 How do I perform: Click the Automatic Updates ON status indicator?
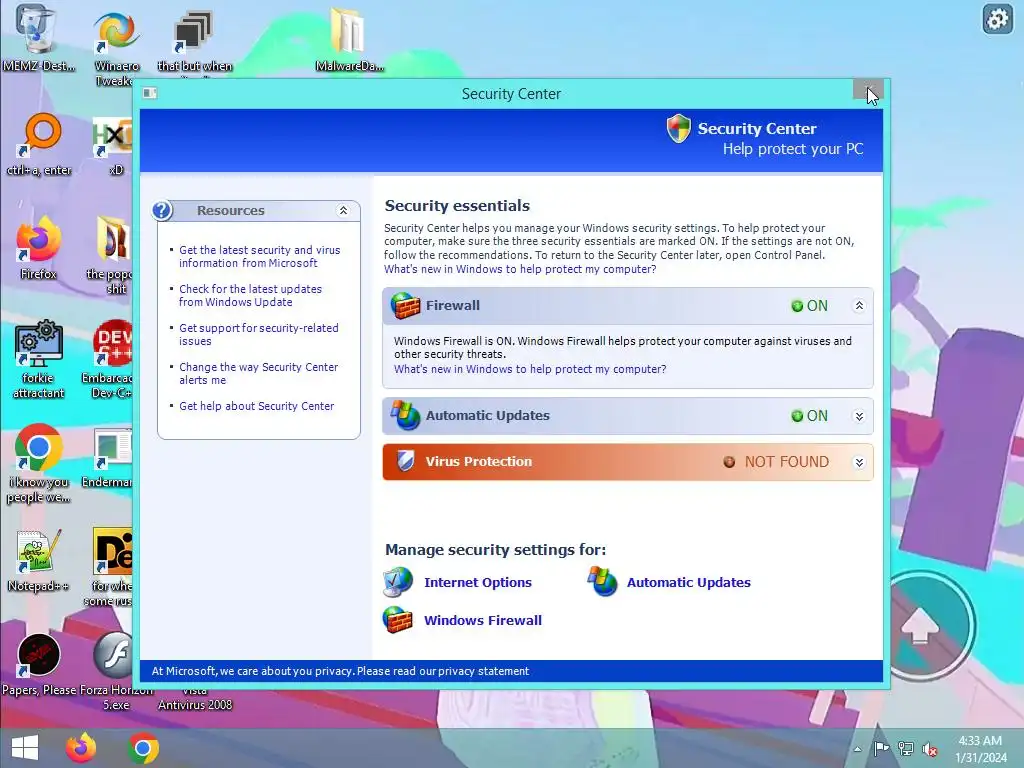pyautogui.click(x=810, y=416)
